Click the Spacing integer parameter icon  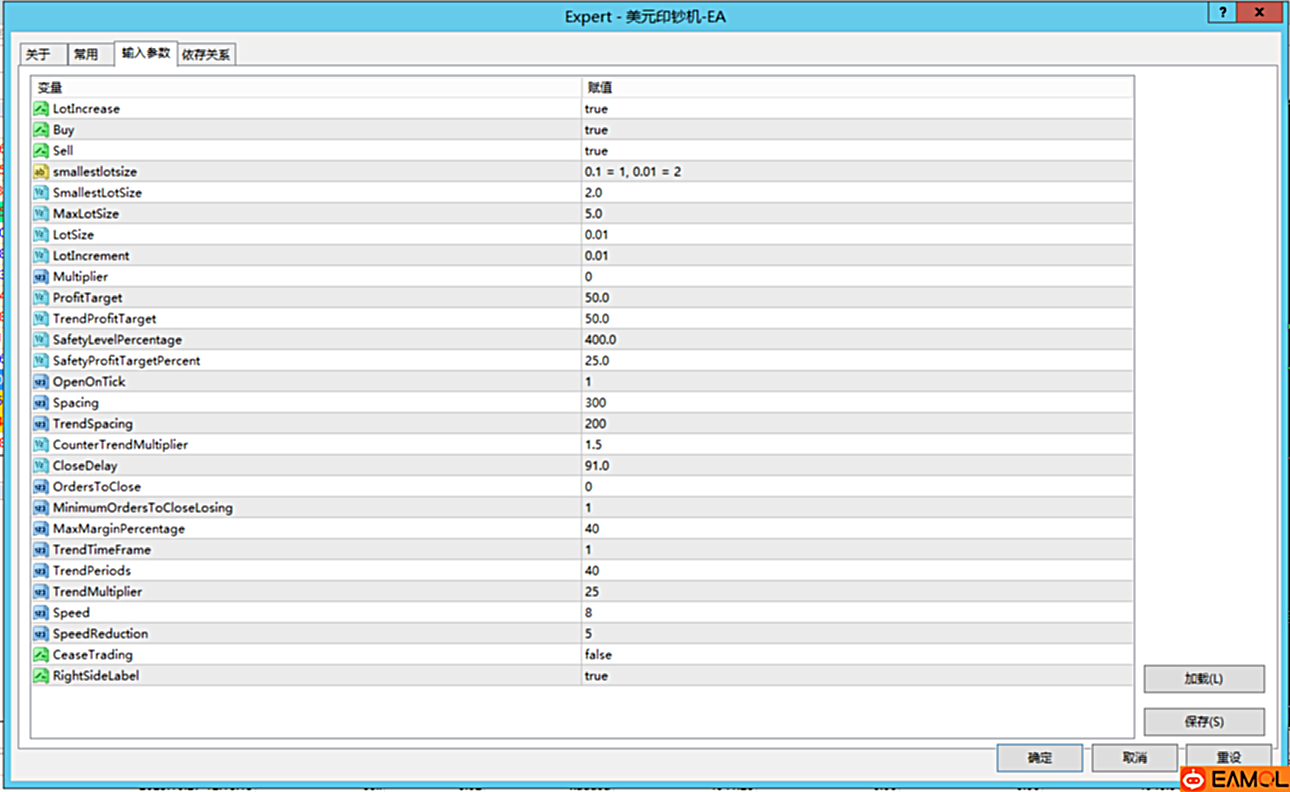coord(41,403)
